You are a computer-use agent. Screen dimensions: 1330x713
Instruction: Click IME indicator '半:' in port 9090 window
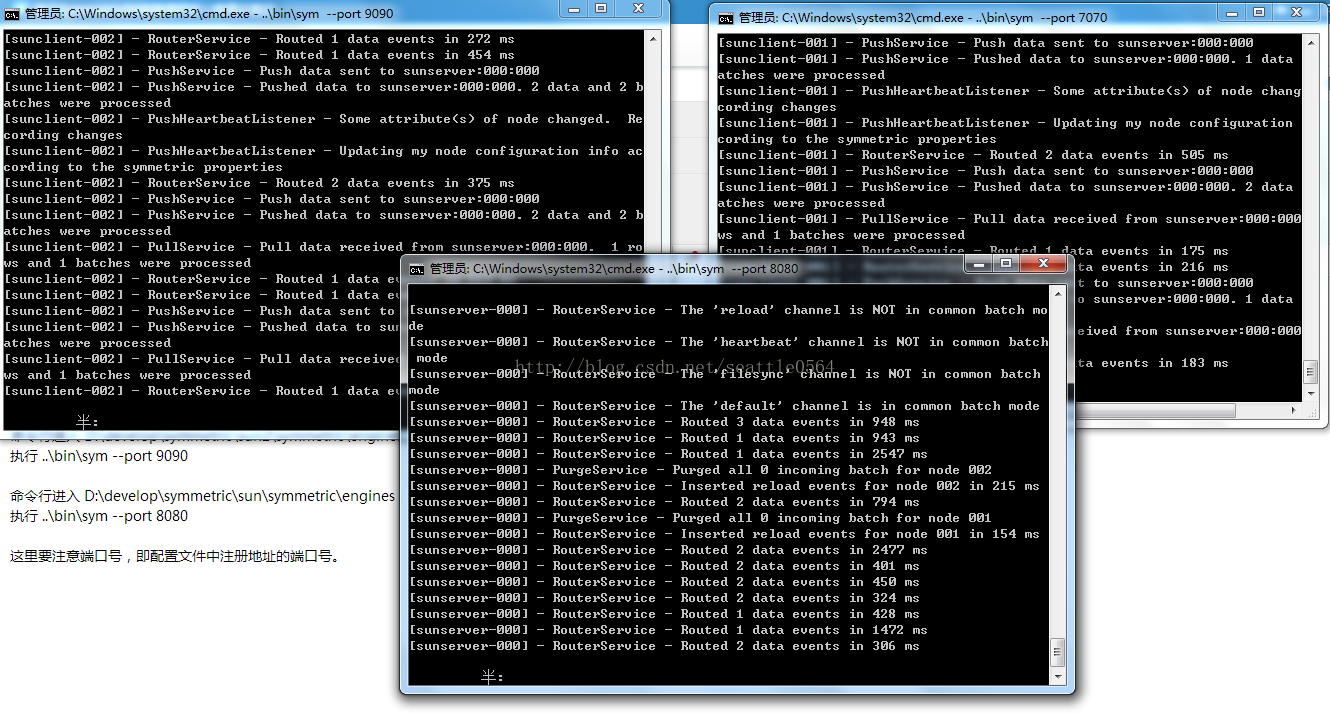87,422
